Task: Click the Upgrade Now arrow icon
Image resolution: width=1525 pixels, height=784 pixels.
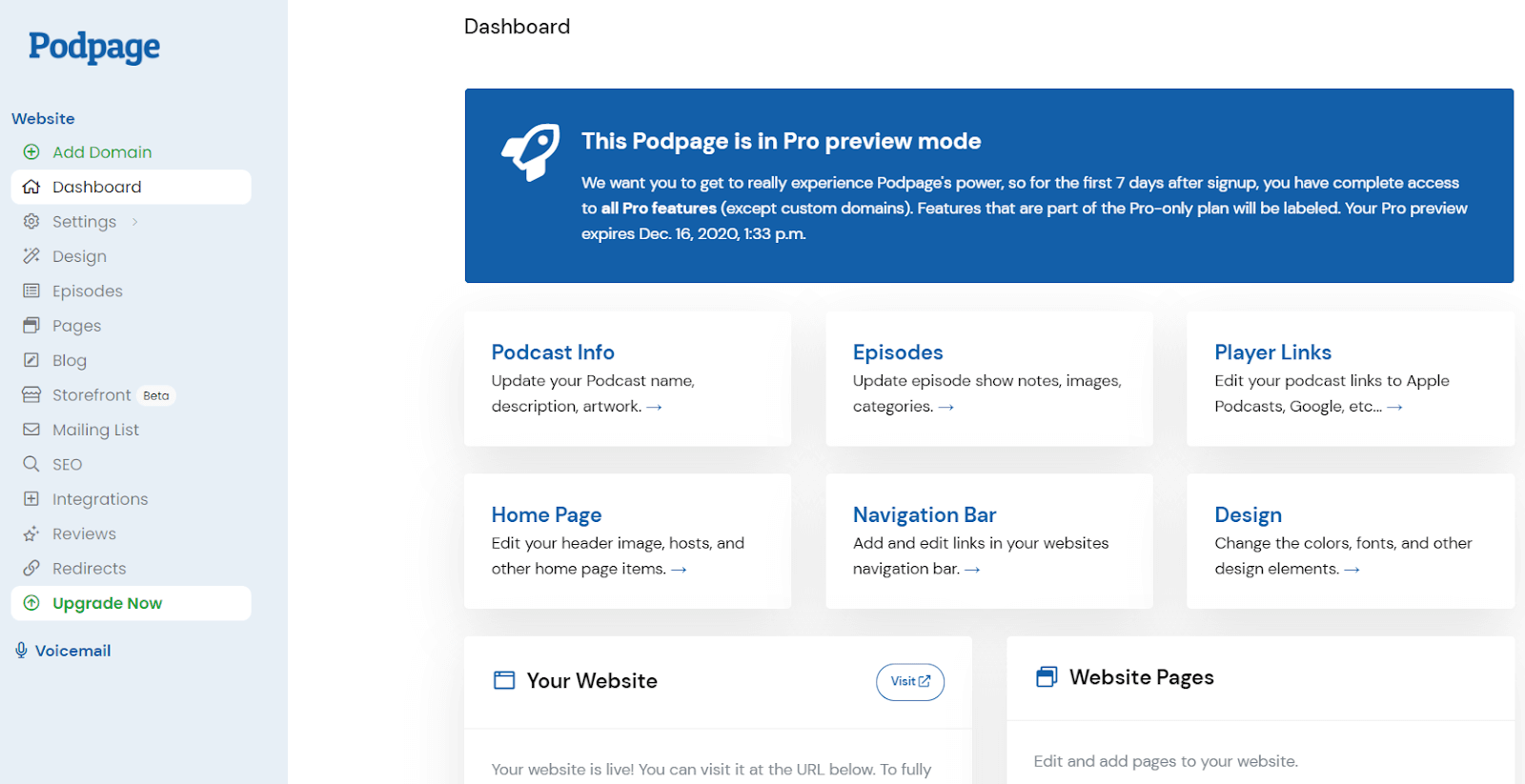Action: click(x=31, y=603)
